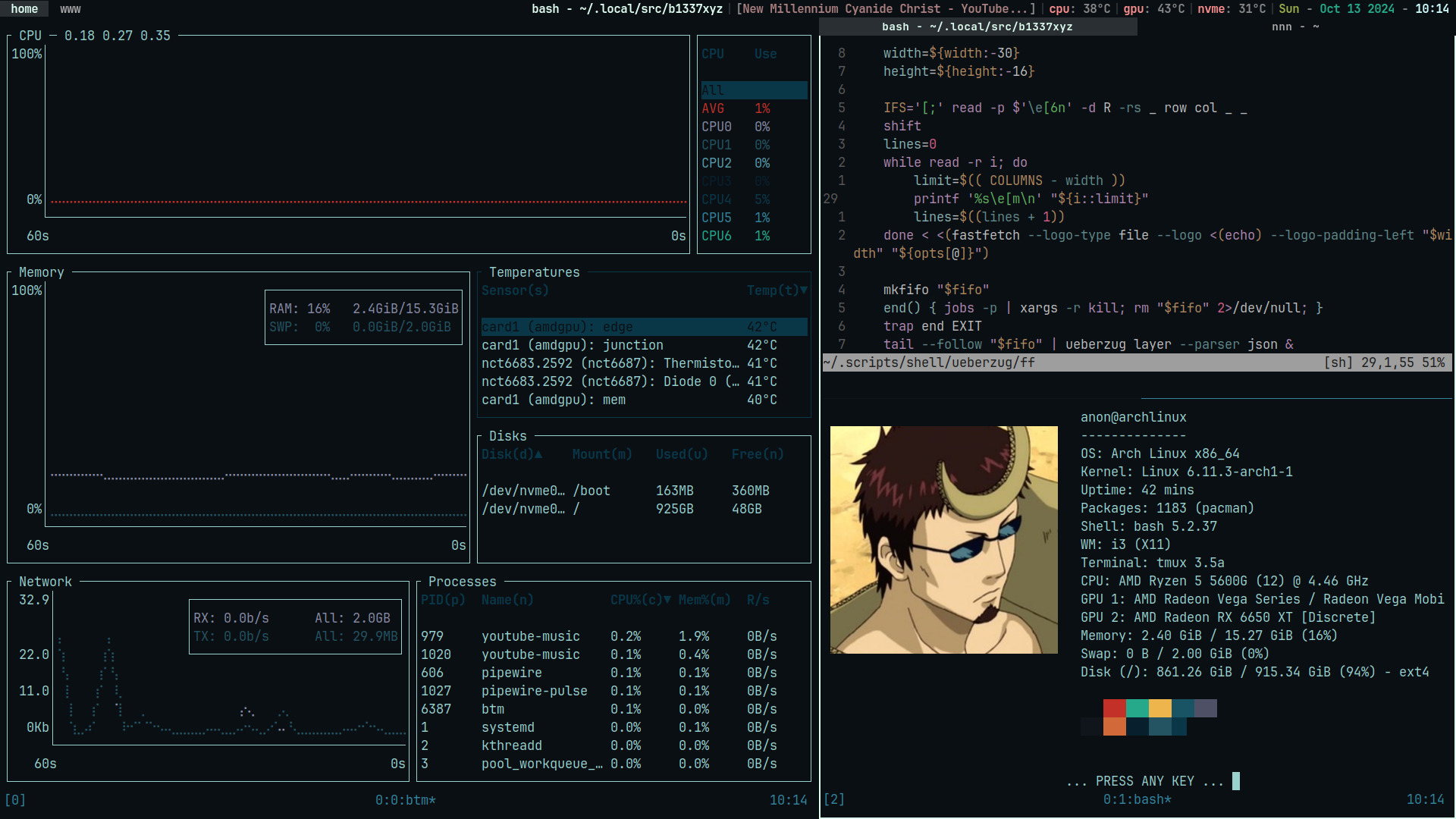The width and height of the screenshot is (1456, 819).
Task: Select the 0:1:bash window in tmux status
Action: (1137, 799)
